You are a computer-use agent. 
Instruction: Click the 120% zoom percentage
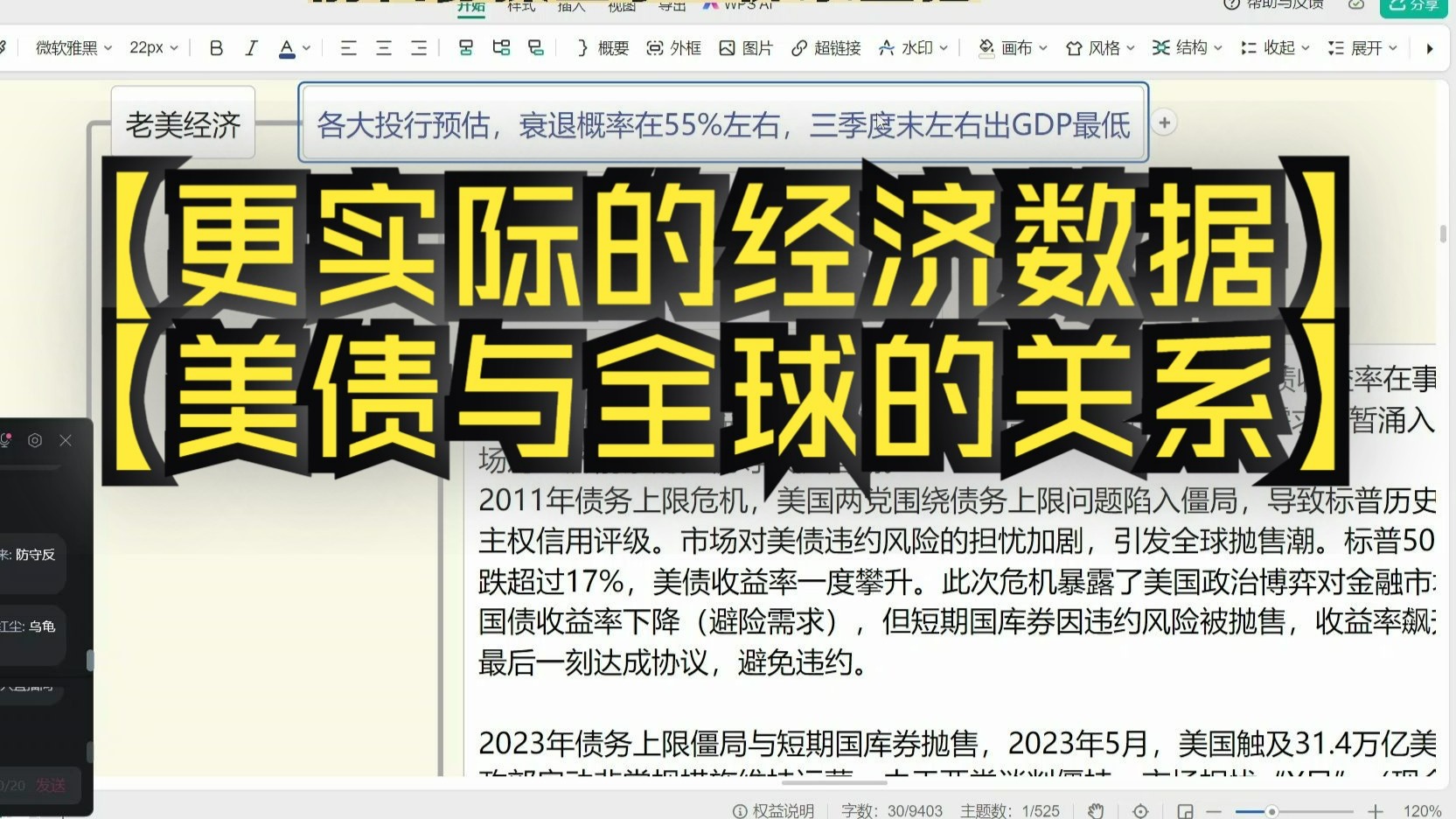tap(1422, 811)
